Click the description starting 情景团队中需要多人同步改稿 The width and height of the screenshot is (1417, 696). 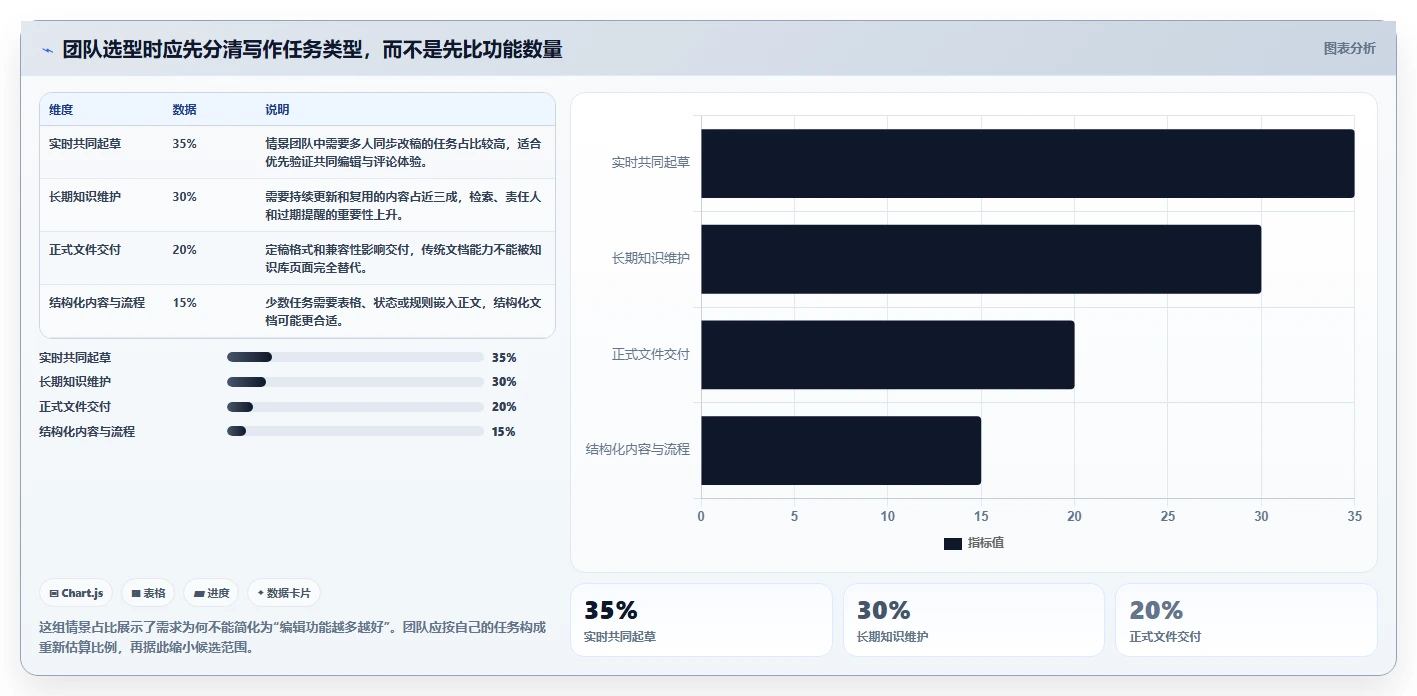pyautogui.click(x=403, y=153)
